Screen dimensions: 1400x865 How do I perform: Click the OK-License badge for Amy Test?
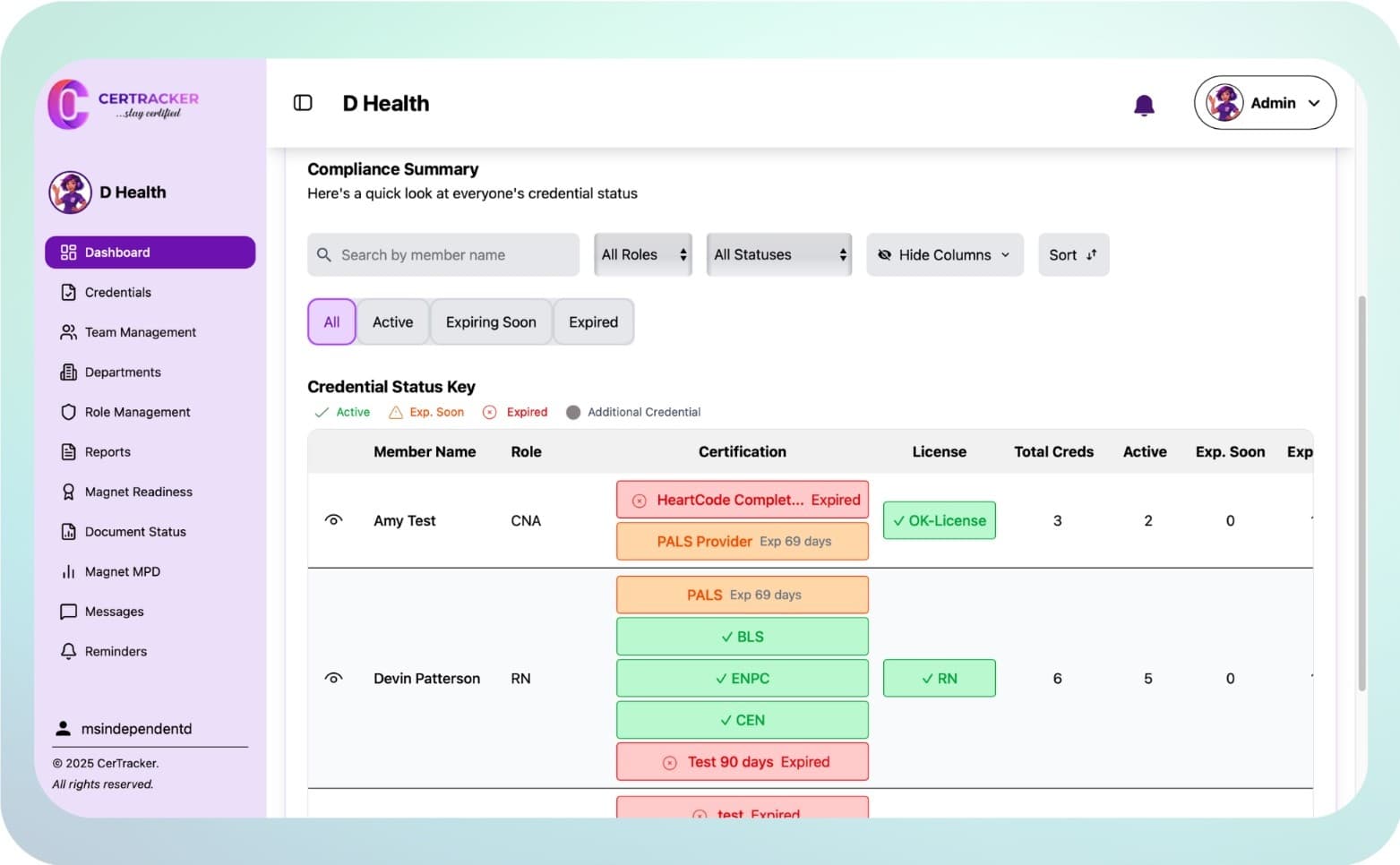click(939, 519)
